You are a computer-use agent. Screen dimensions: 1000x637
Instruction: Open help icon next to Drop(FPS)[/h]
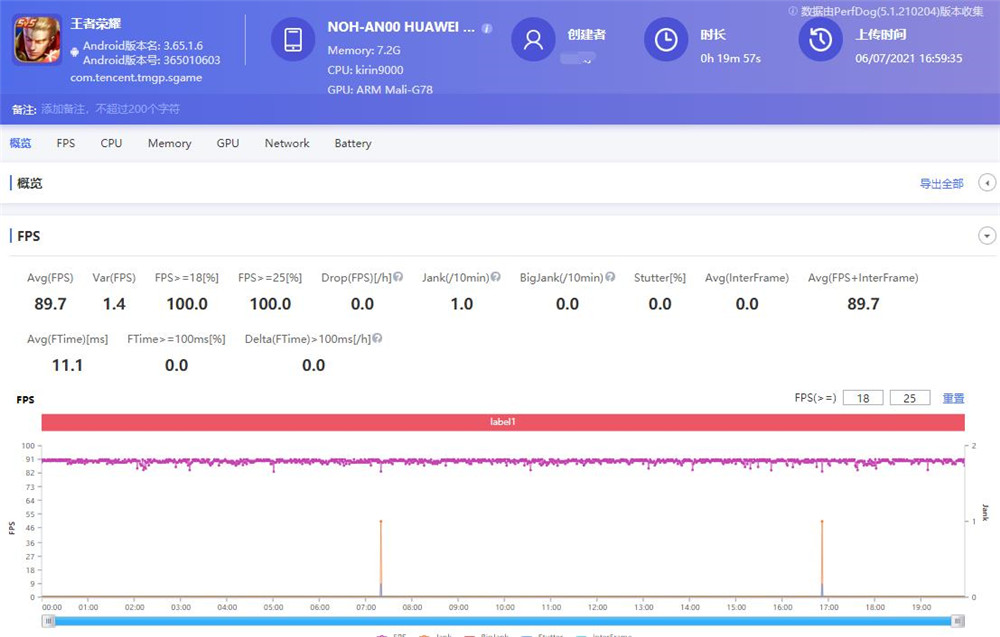pyautogui.click(x=398, y=277)
